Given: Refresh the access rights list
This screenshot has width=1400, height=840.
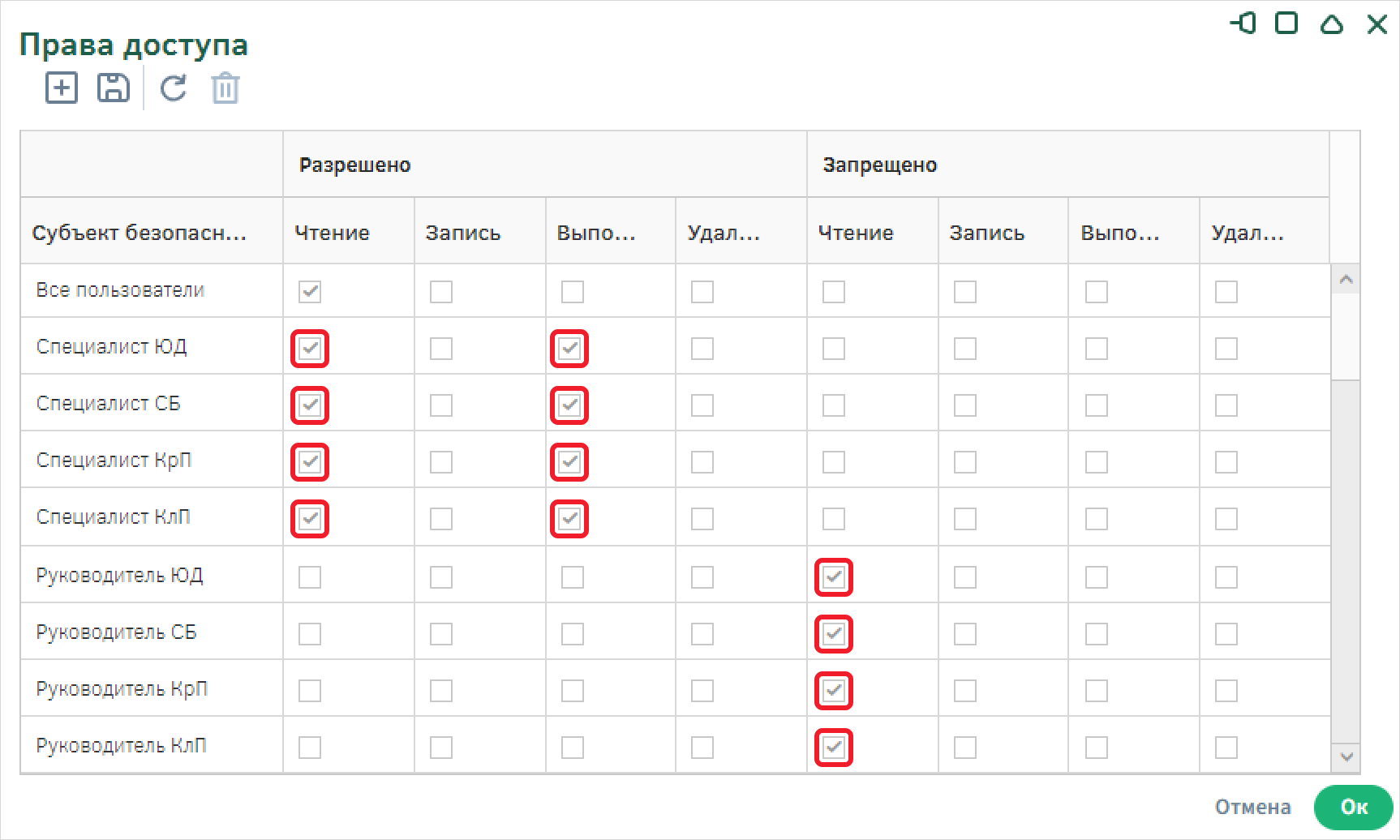Looking at the screenshot, I should pyautogui.click(x=173, y=88).
